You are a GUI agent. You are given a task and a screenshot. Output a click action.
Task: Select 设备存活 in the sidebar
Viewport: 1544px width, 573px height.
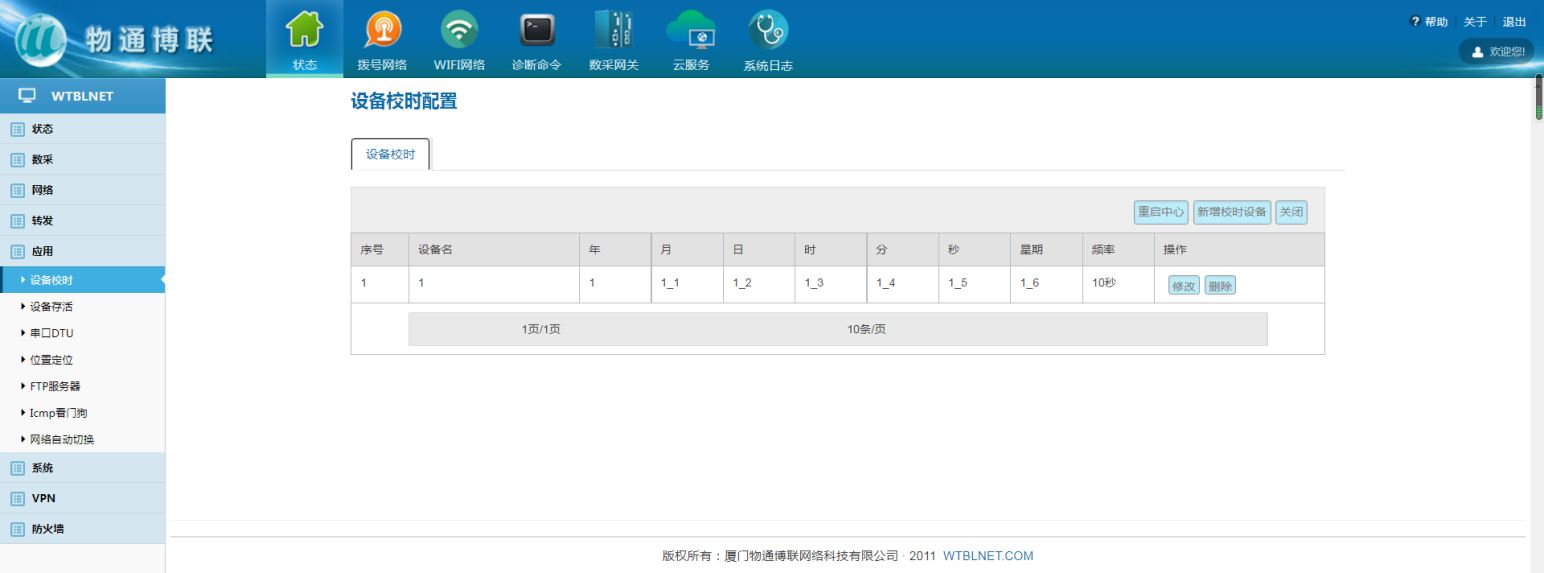pos(52,307)
